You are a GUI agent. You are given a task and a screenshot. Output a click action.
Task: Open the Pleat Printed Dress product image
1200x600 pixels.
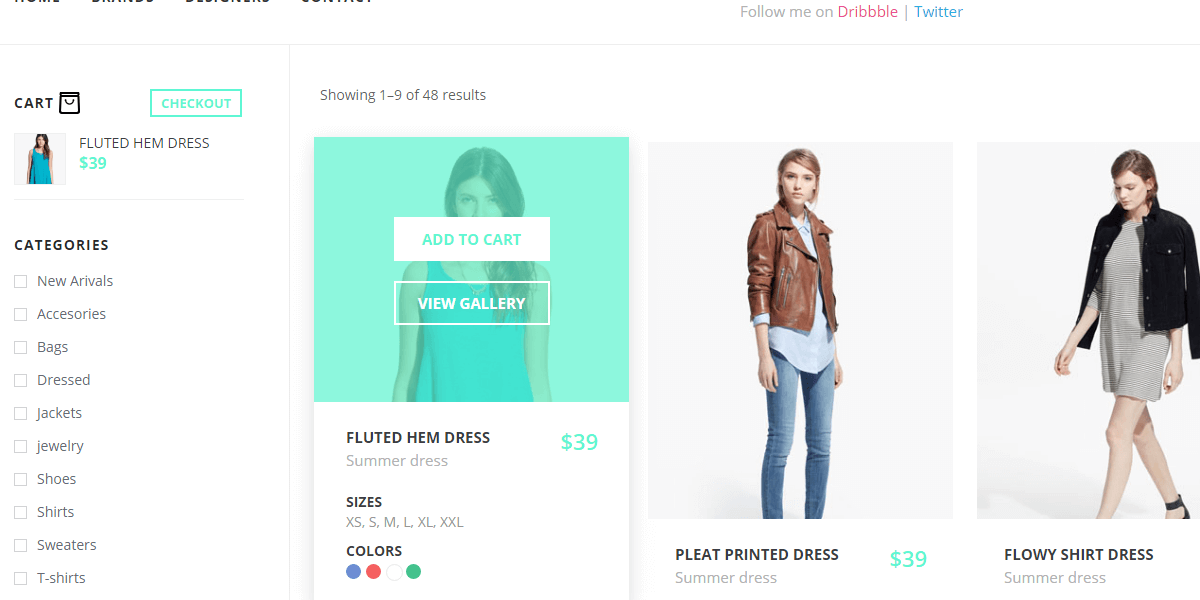(x=800, y=330)
